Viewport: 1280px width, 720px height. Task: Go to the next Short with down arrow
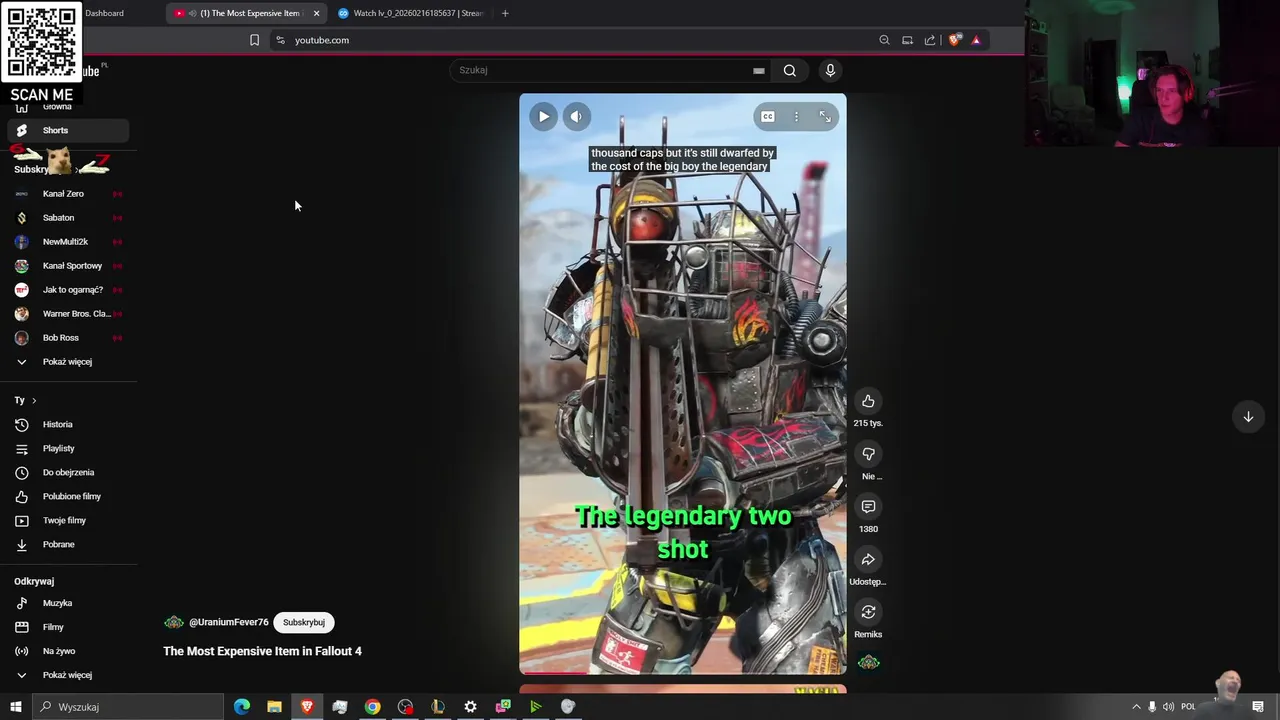click(x=1248, y=417)
